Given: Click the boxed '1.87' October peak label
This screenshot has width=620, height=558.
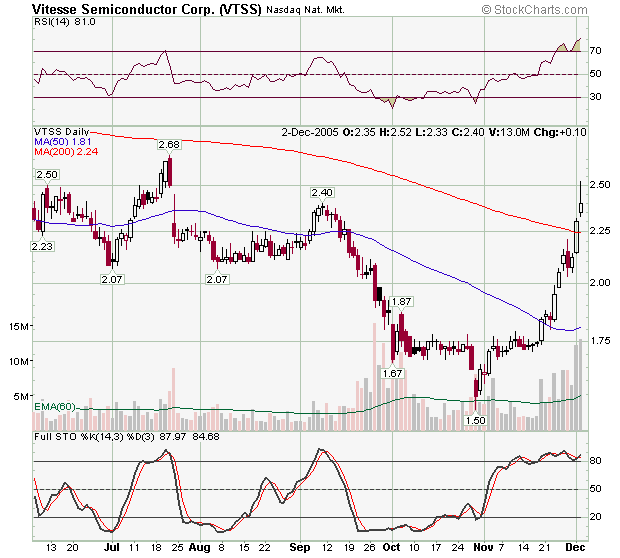Looking at the screenshot, I should coord(401,301).
